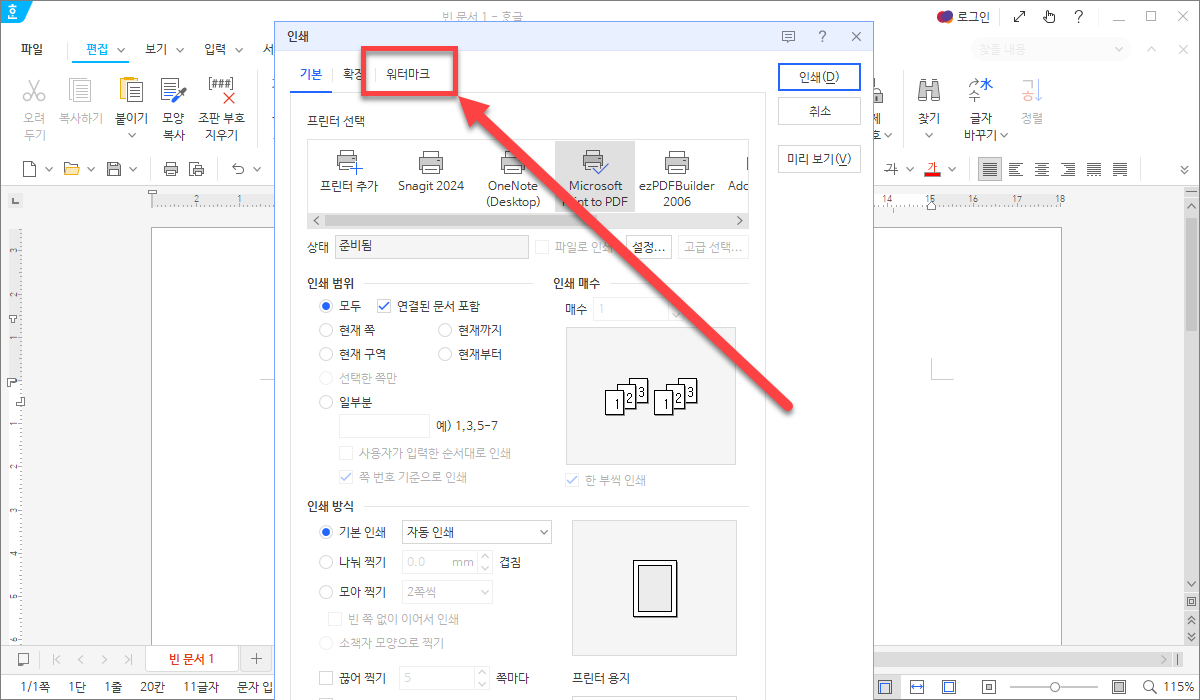The height and width of the screenshot is (700, 1200).
Task: Click the comment icon in dialog title bar
Action: click(788, 36)
